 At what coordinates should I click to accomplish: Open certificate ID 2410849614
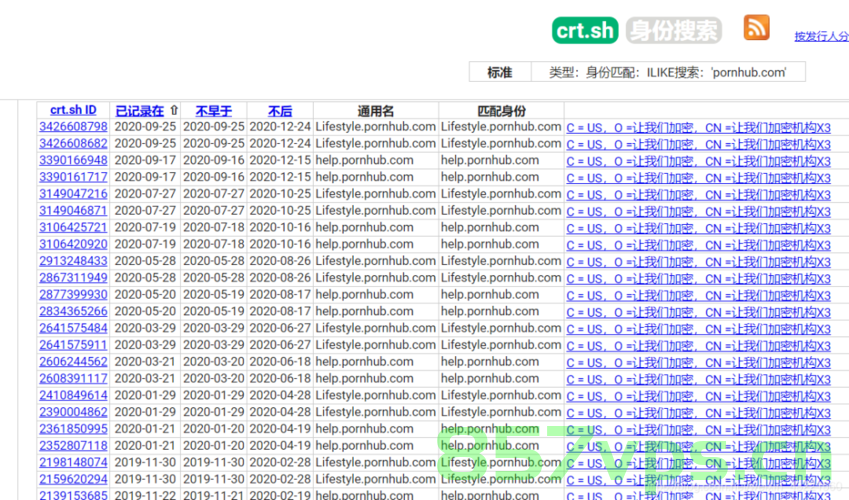[73, 395]
